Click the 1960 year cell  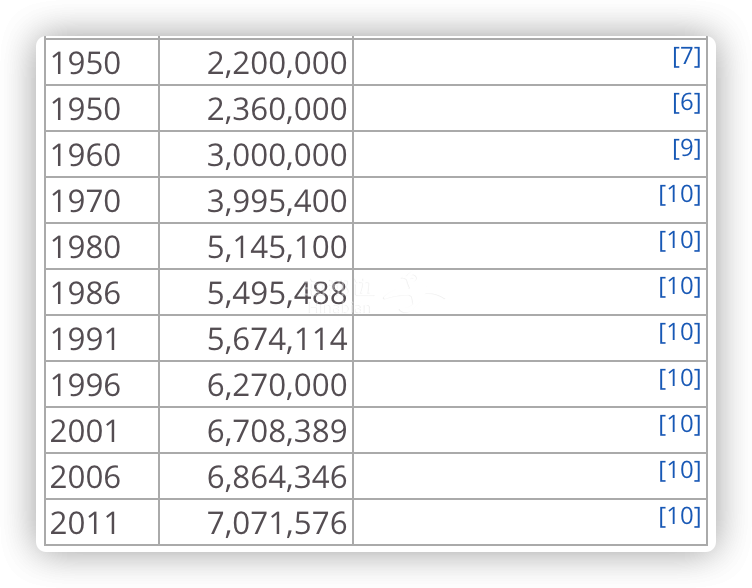click(x=102, y=154)
